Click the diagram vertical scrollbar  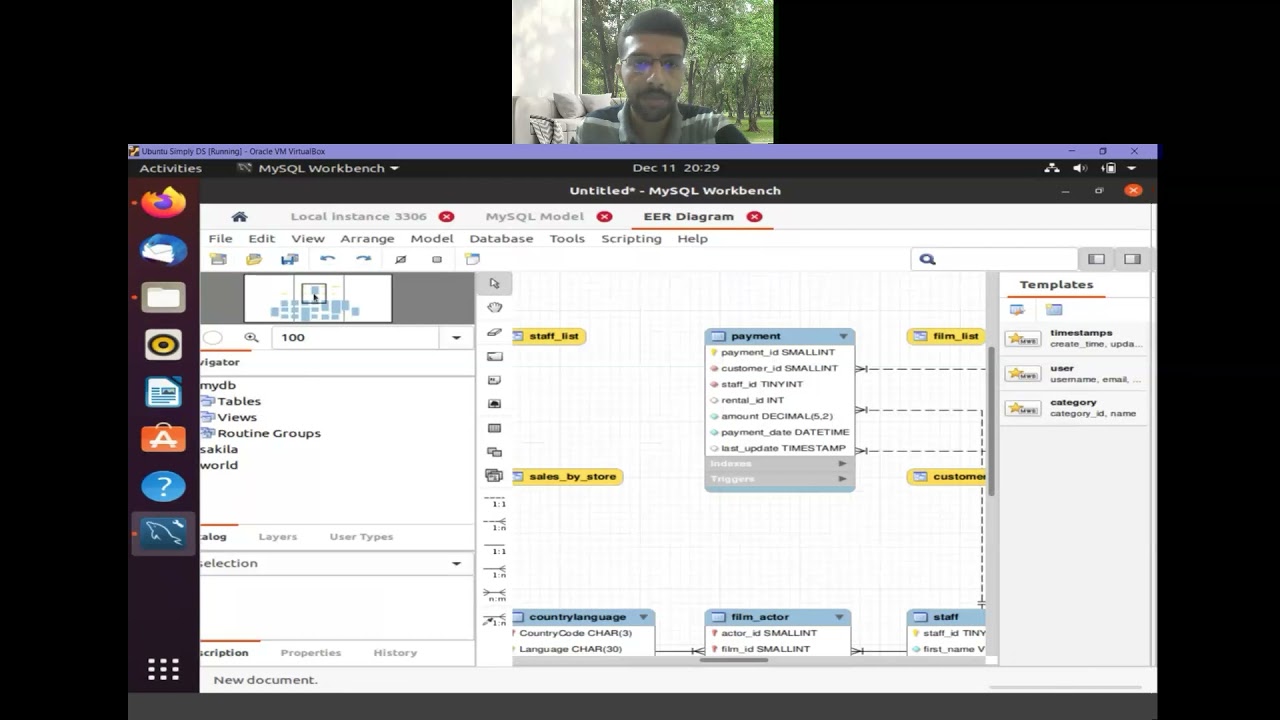pyautogui.click(x=992, y=420)
